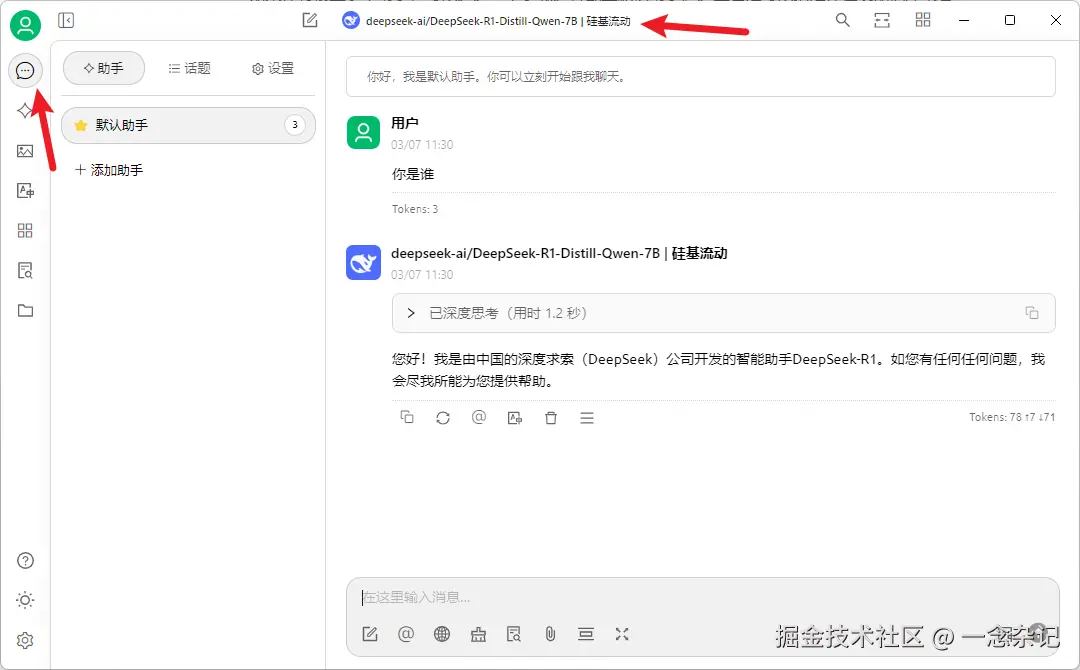This screenshot has height=670, width=1080.
Task: Click the mini apps grid icon in title bar
Action: coord(923,20)
